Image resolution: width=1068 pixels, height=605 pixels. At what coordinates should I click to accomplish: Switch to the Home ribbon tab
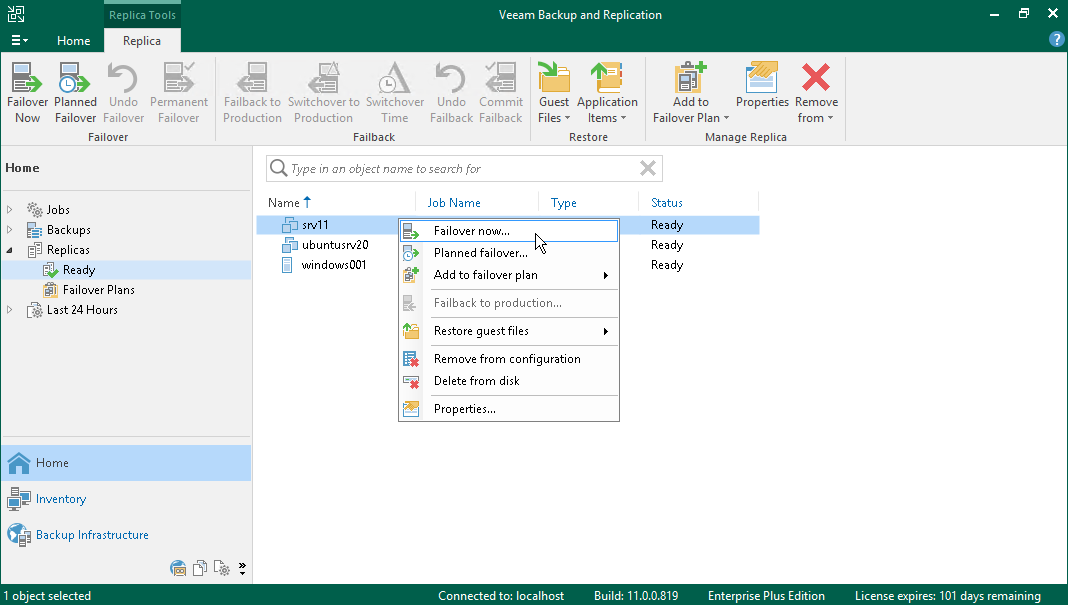pos(74,41)
